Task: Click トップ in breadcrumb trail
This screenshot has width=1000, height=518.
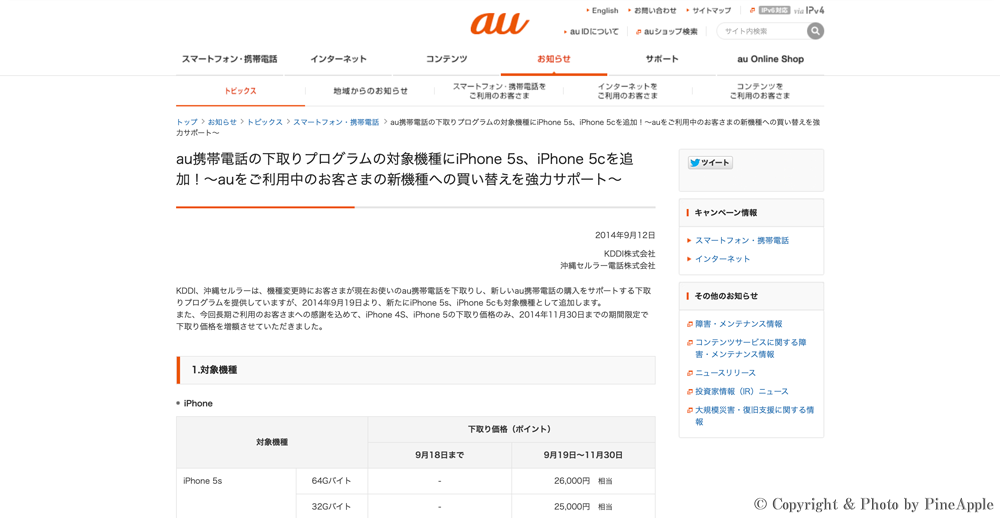Action: tap(187, 122)
